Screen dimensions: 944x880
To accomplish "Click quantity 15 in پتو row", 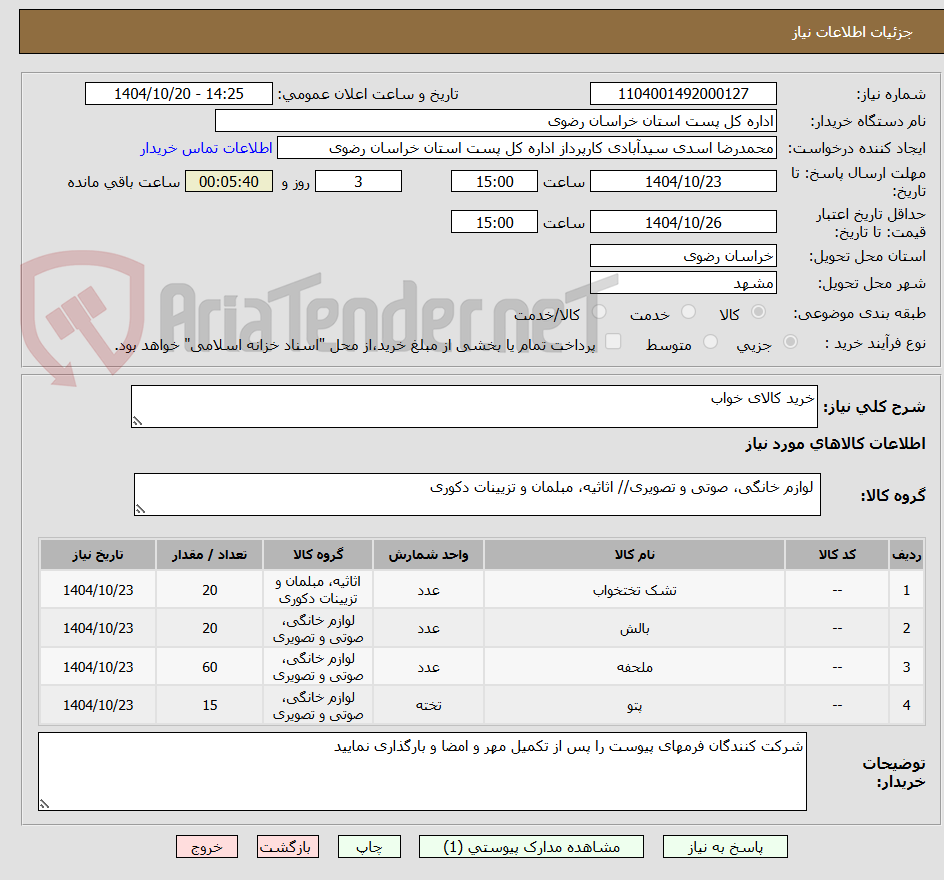I will (x=210, y=705).
